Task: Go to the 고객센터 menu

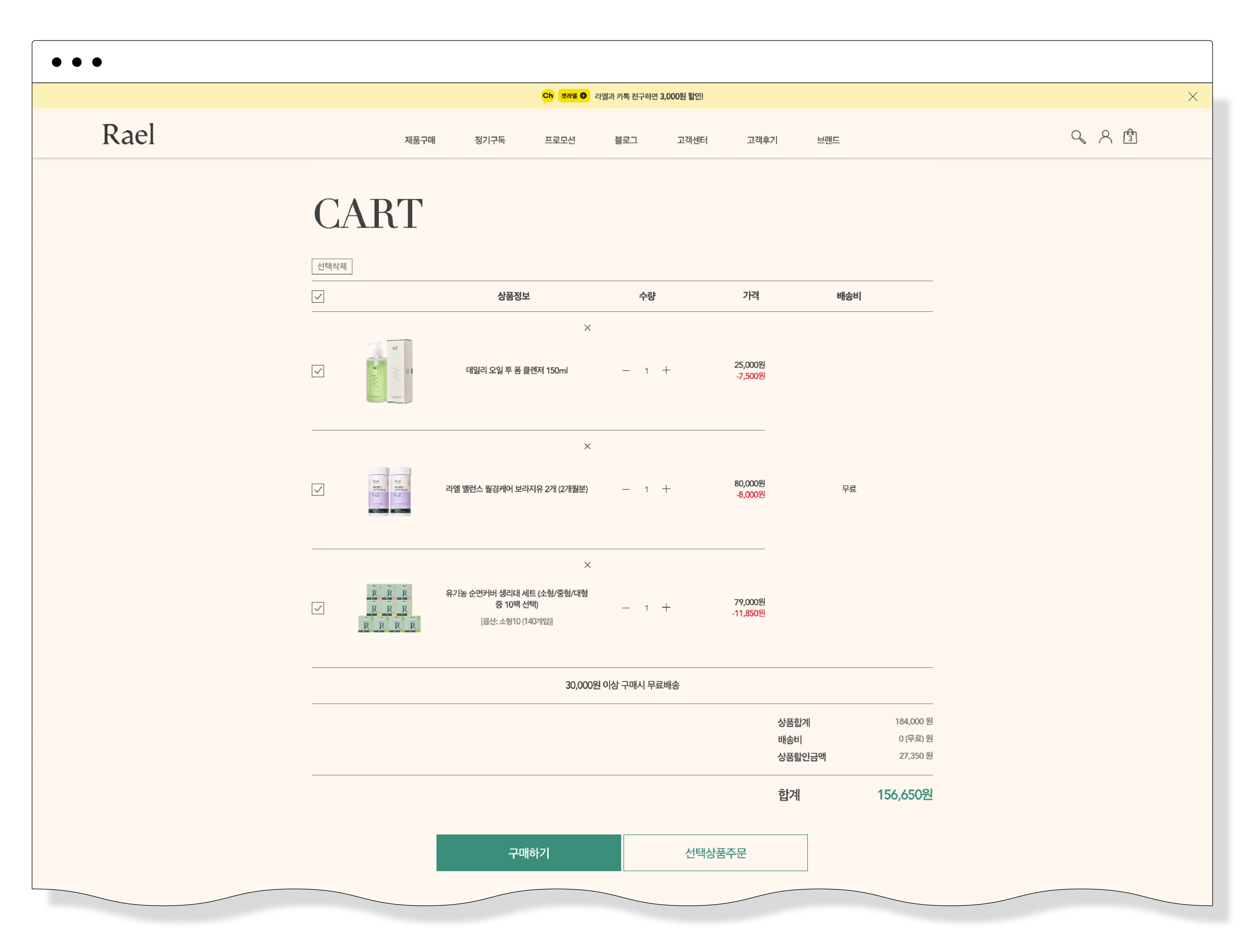Action: tap(692, 140)
